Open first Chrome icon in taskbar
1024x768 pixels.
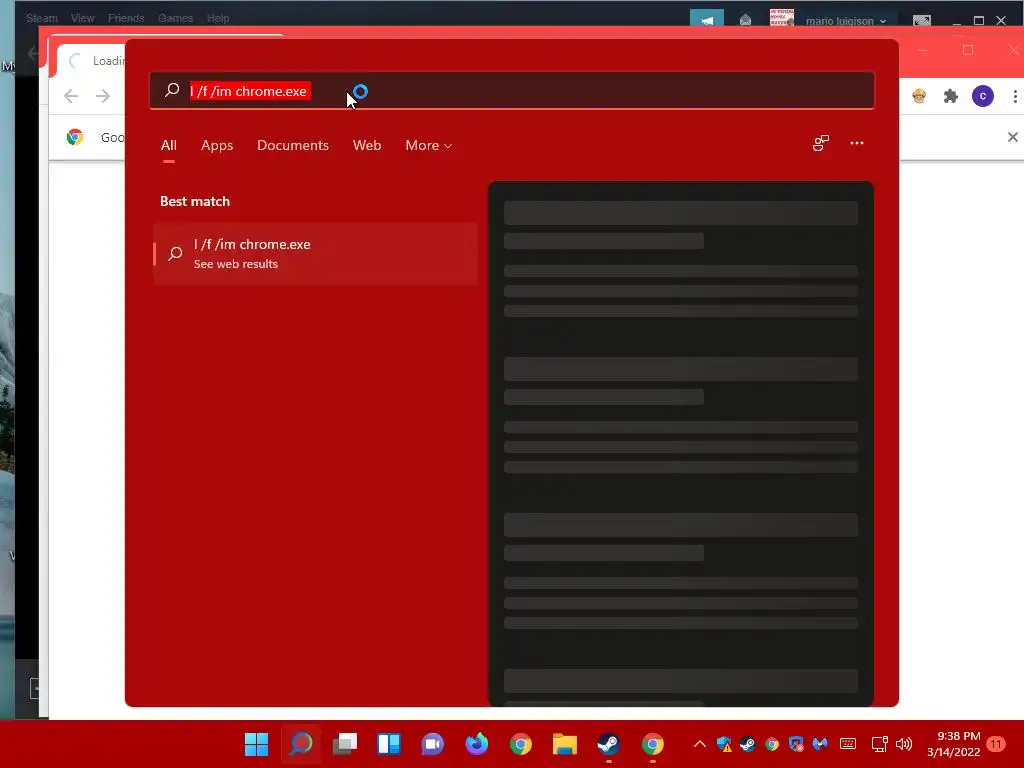coord(520,744)
